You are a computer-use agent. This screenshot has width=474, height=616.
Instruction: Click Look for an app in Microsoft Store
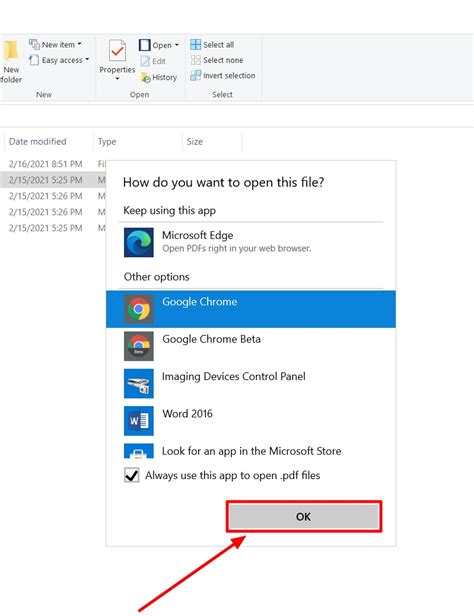coord(251,451)
